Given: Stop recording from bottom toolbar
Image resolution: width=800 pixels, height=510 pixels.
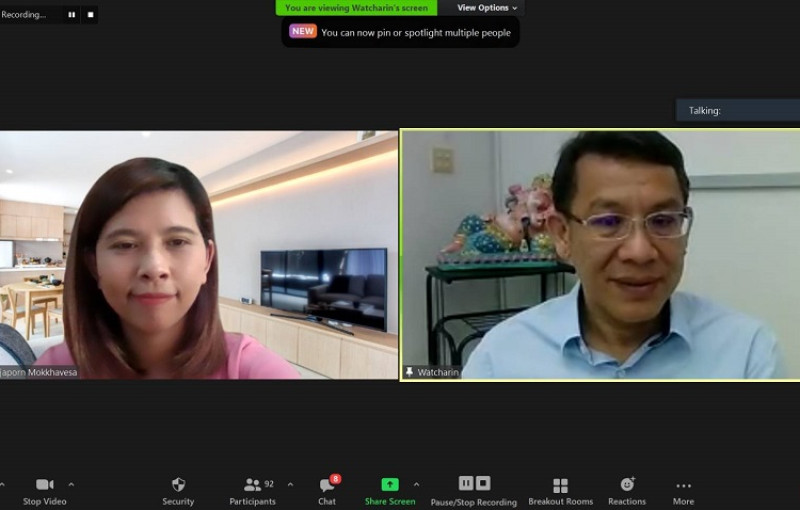Looking at the screenshot, I should coord(483,482).
